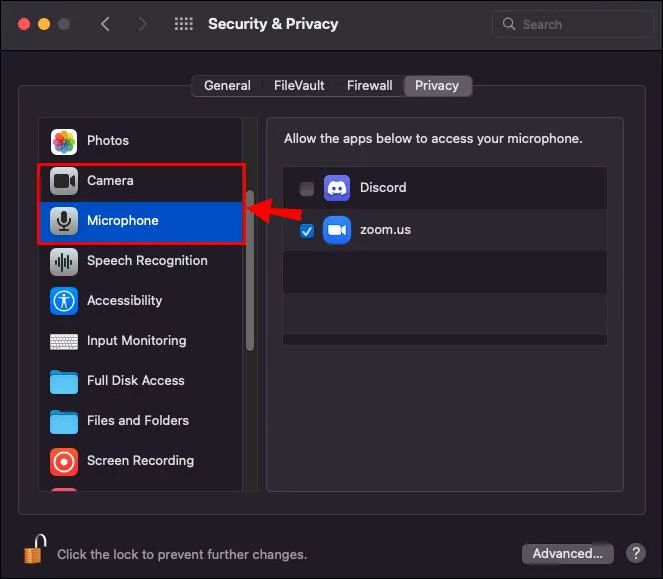
Task: Click the Full Disk Access folder icon
Action: (x=65, y=381)
